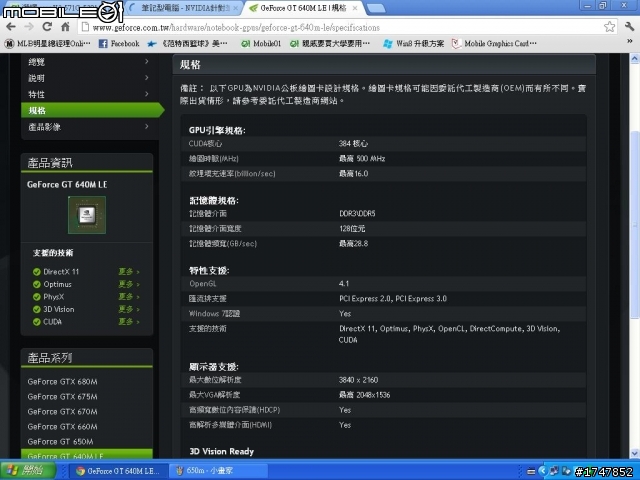Click the '3D Vision Ready' heading
Image resolution: width=640 pixels, height=480 pixels.
222,451
